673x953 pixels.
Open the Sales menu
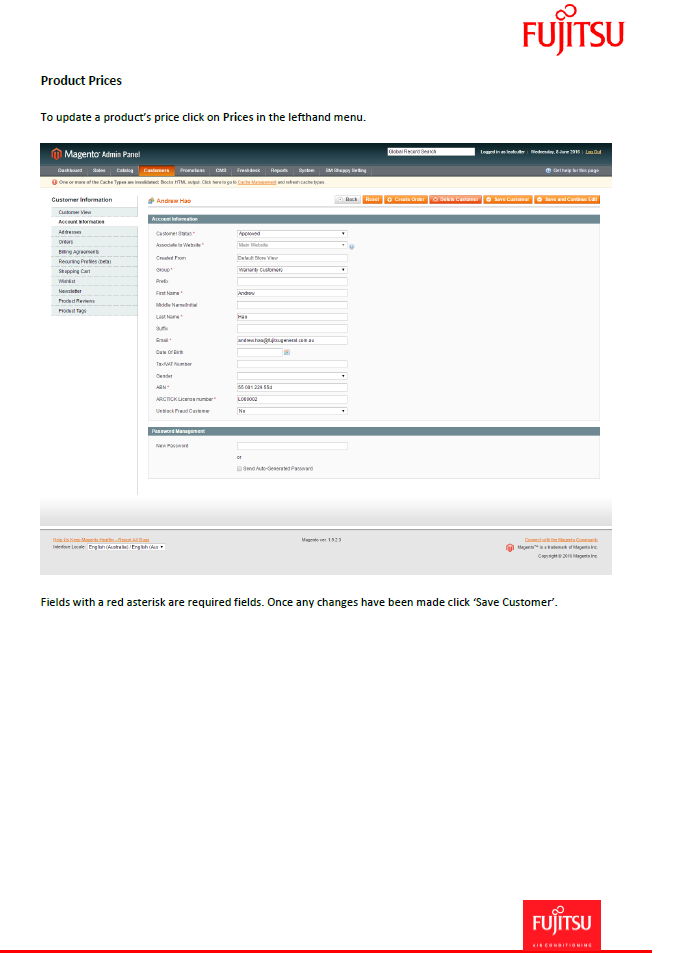coord(99,171)
